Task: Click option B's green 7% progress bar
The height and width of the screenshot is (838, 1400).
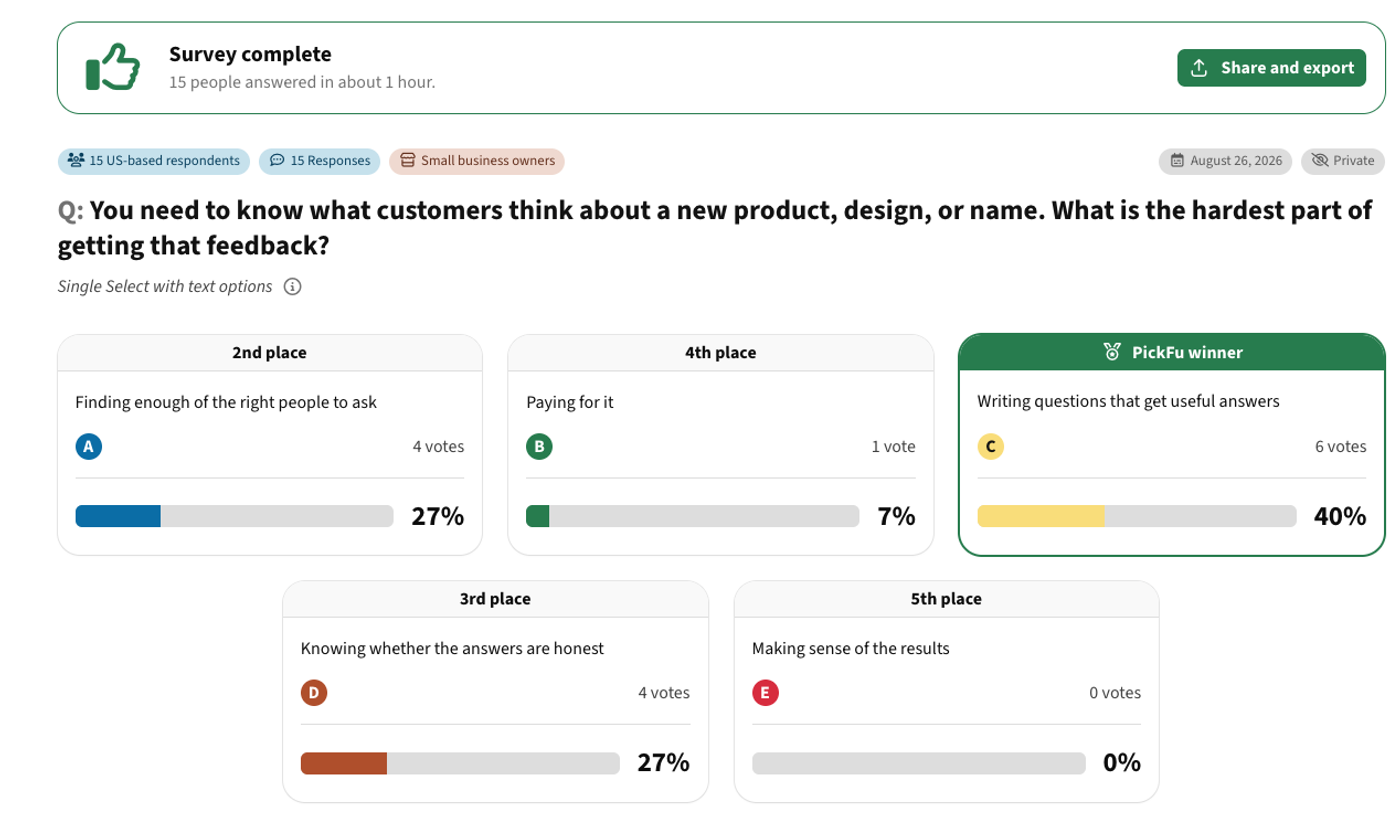Action: 692,516
